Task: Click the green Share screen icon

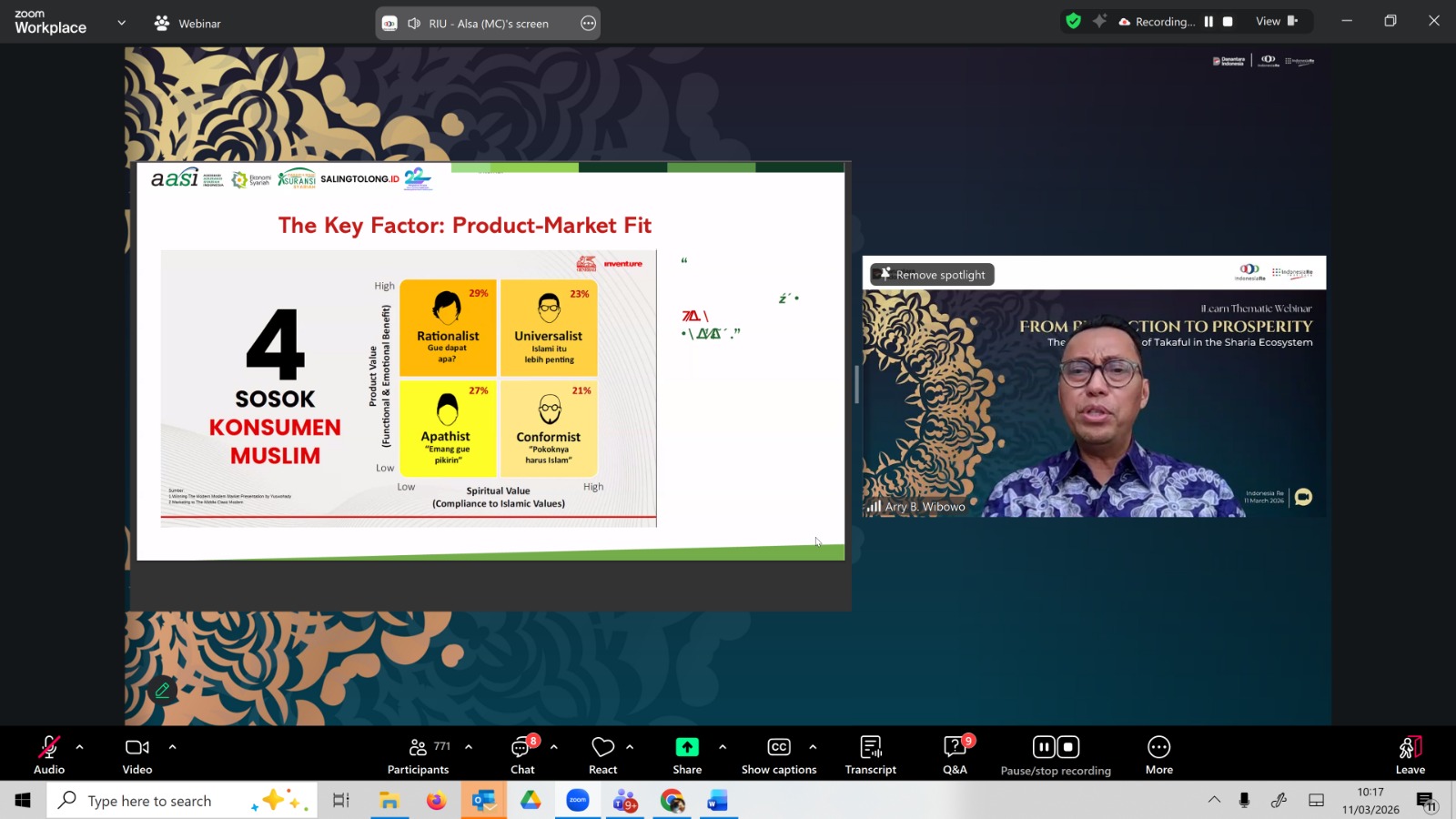Action: 687,747
